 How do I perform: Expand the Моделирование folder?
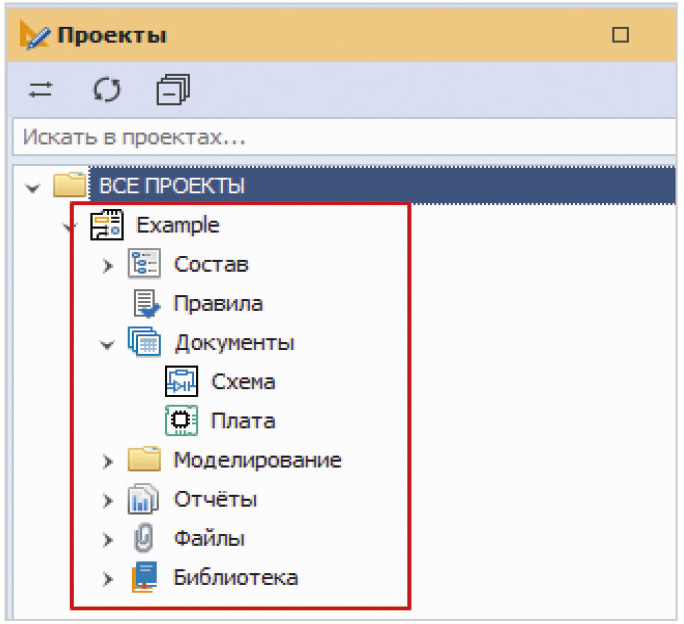(108, 461)
